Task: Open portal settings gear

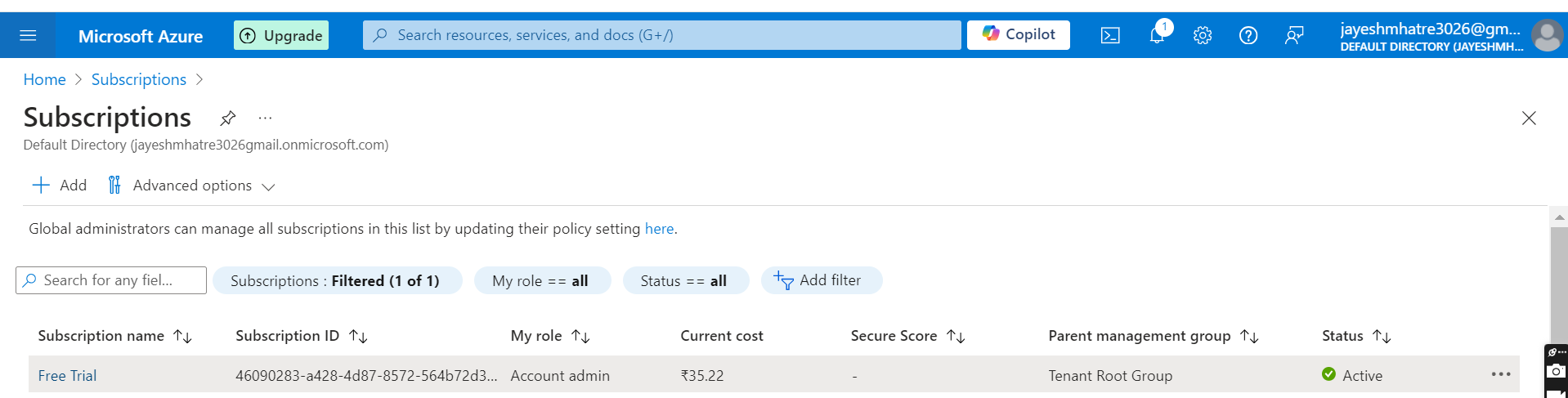Action: [1203, 35]
